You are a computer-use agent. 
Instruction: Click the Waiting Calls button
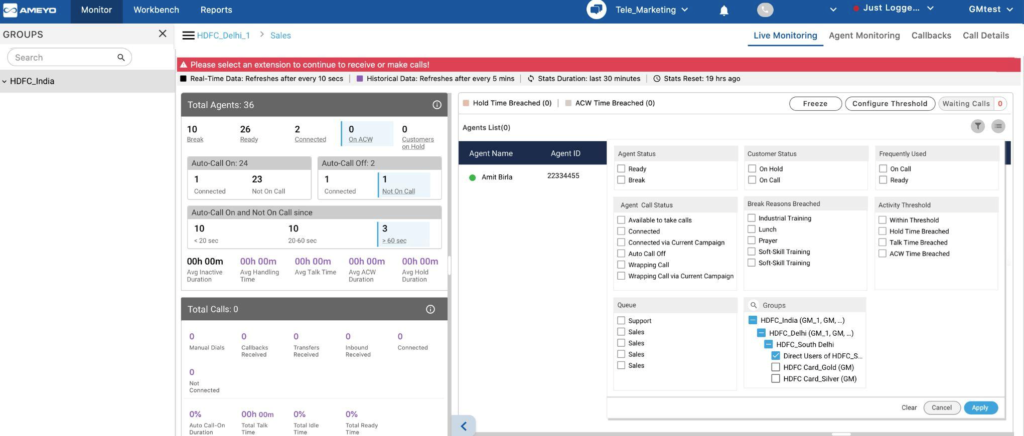point(972,104)
